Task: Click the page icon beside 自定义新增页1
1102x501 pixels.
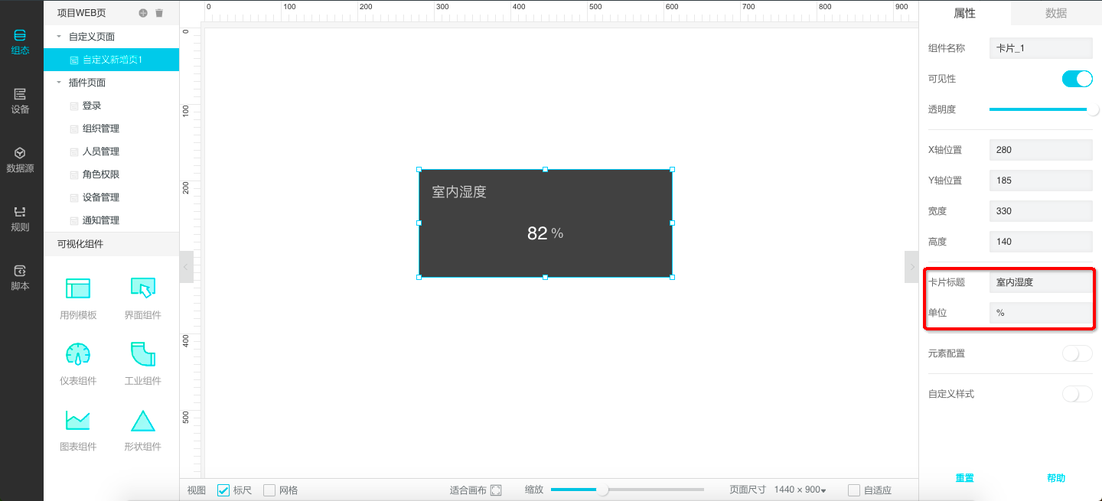Action: (74, 60)
